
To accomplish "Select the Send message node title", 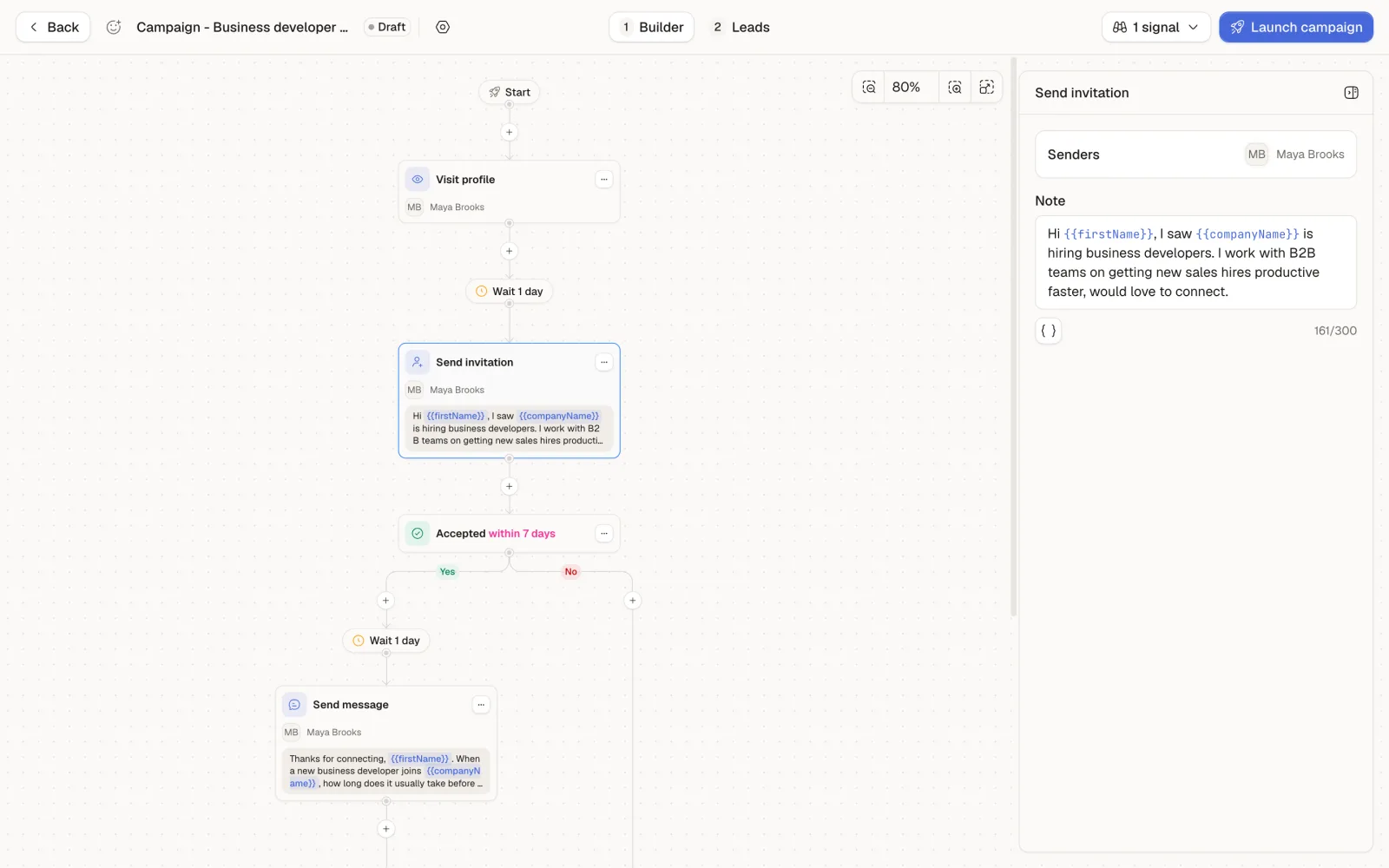I will 351,705.
